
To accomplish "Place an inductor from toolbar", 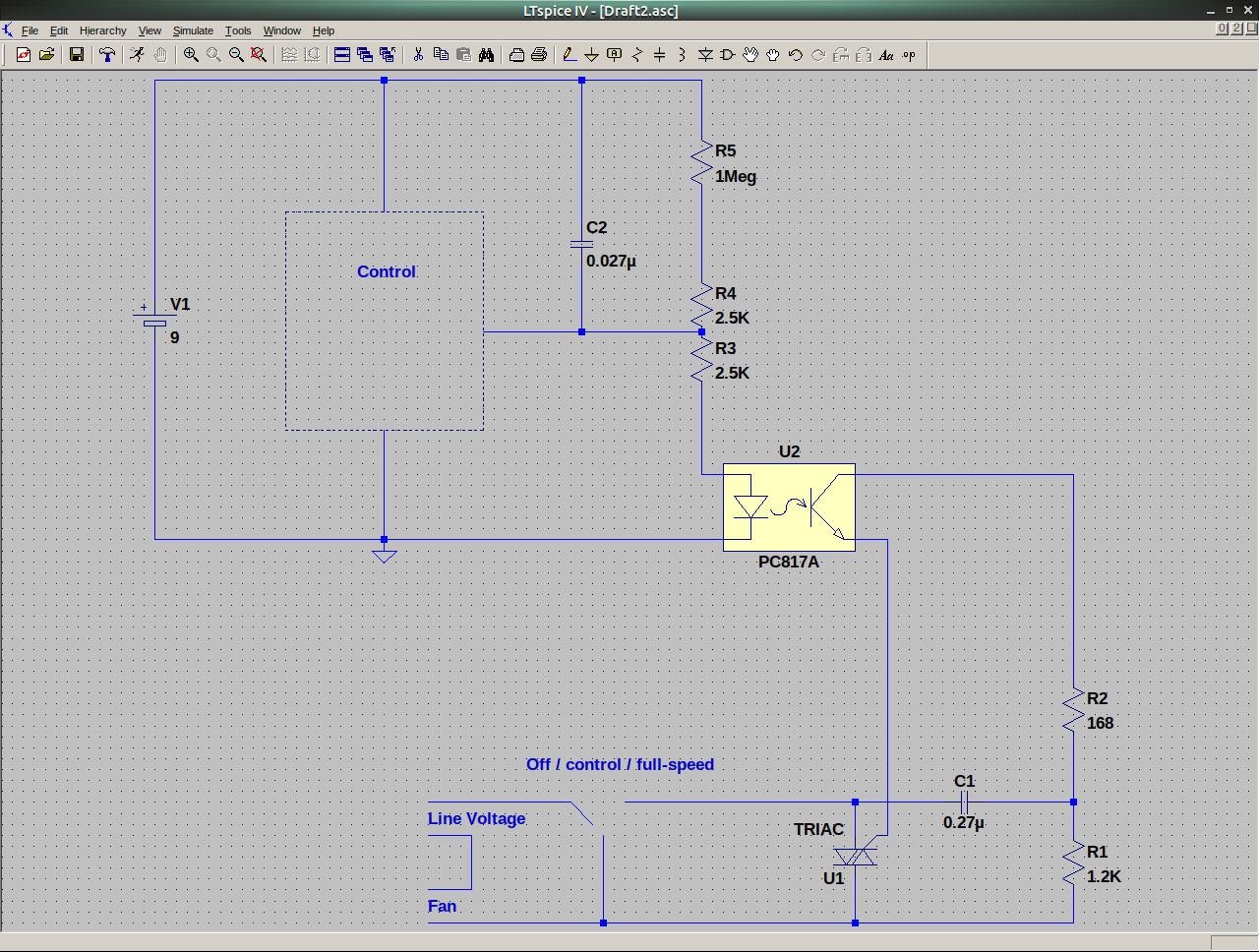I will pos(683,55).
